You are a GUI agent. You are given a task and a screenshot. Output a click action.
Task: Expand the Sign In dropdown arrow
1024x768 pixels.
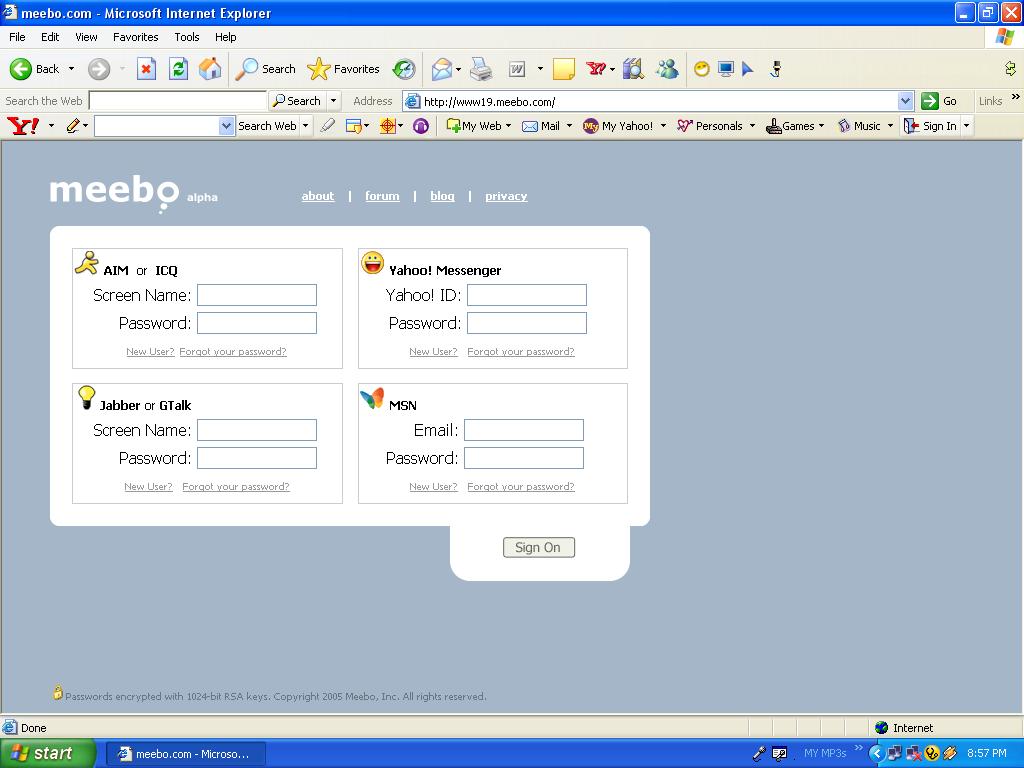(x=967, y=125)
